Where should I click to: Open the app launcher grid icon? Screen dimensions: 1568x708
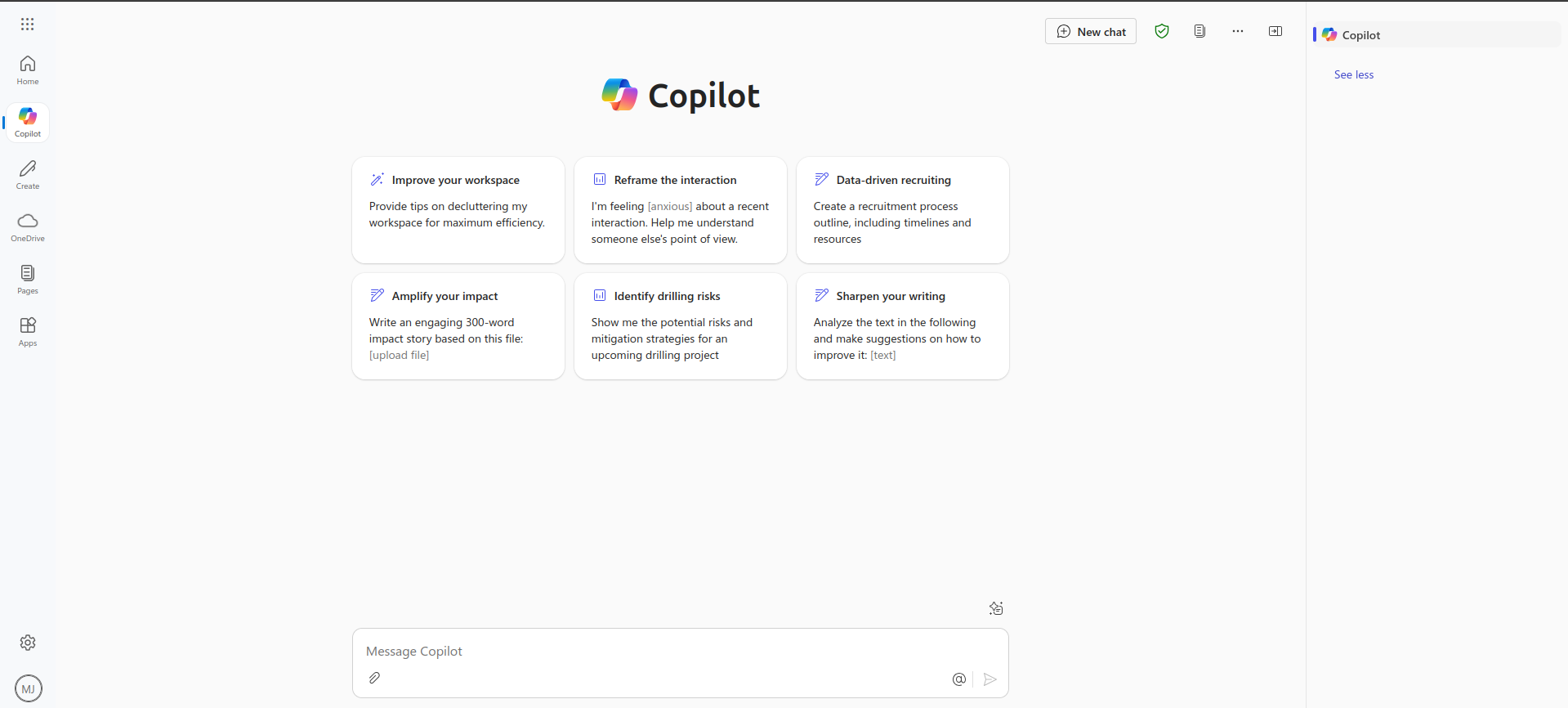coord(28,25)
